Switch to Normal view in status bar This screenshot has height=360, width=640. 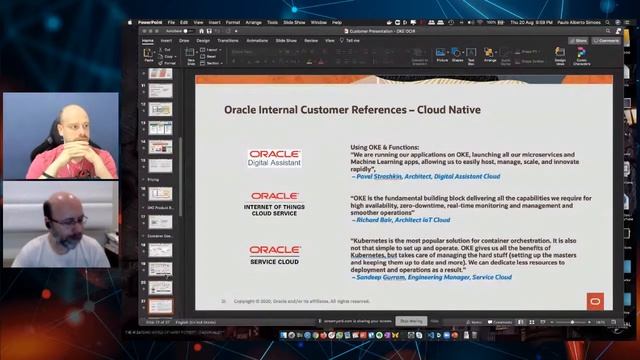coord(521,322)
